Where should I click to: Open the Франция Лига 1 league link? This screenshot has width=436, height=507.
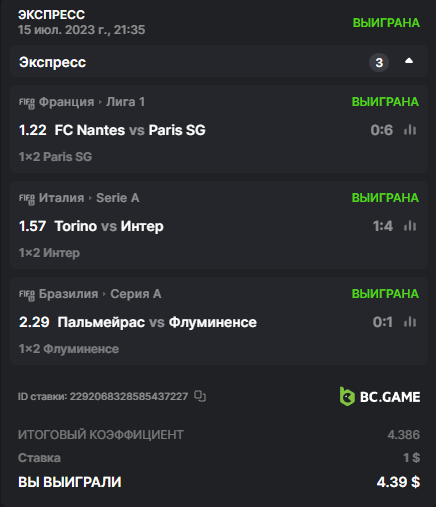pos(92,102)
